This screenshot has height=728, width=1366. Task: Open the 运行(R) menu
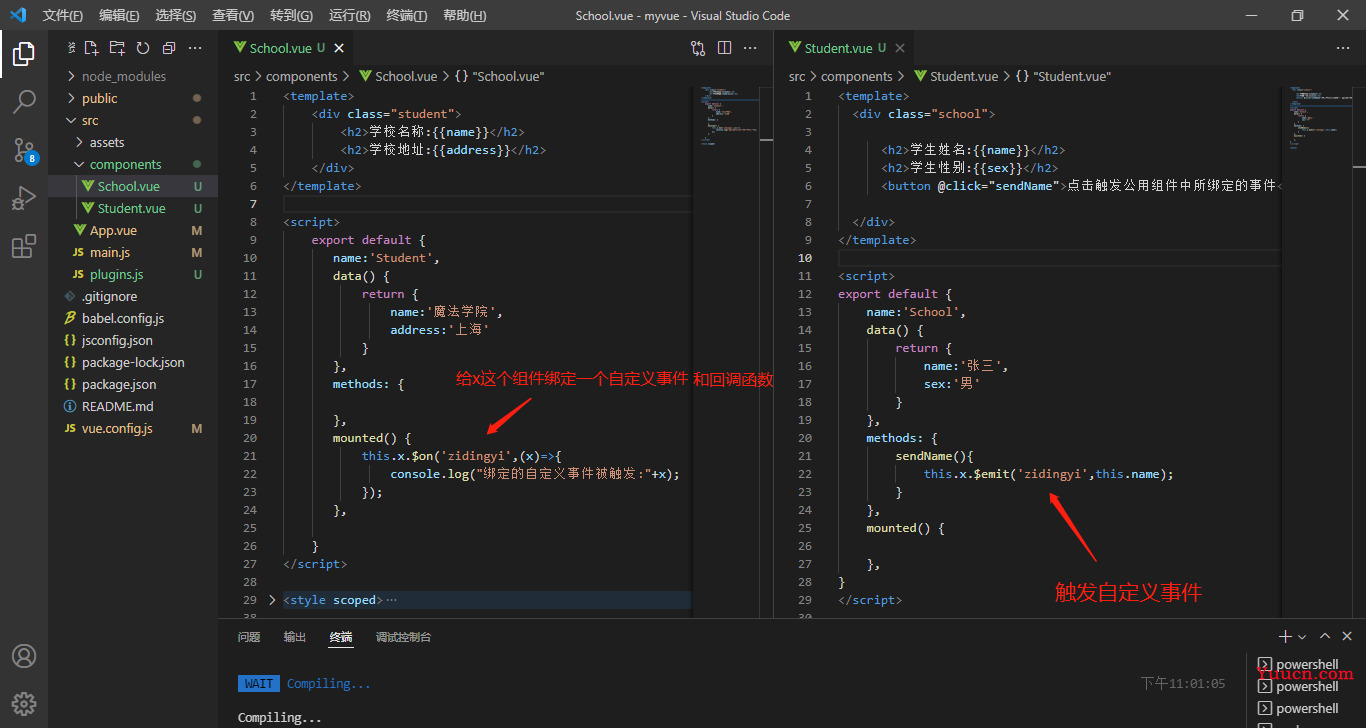(350, 15)
